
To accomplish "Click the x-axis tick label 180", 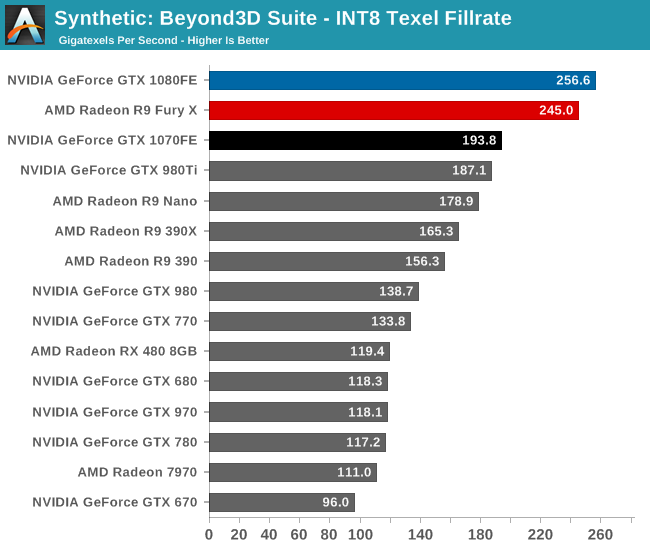I will click(x=480, y=535).
